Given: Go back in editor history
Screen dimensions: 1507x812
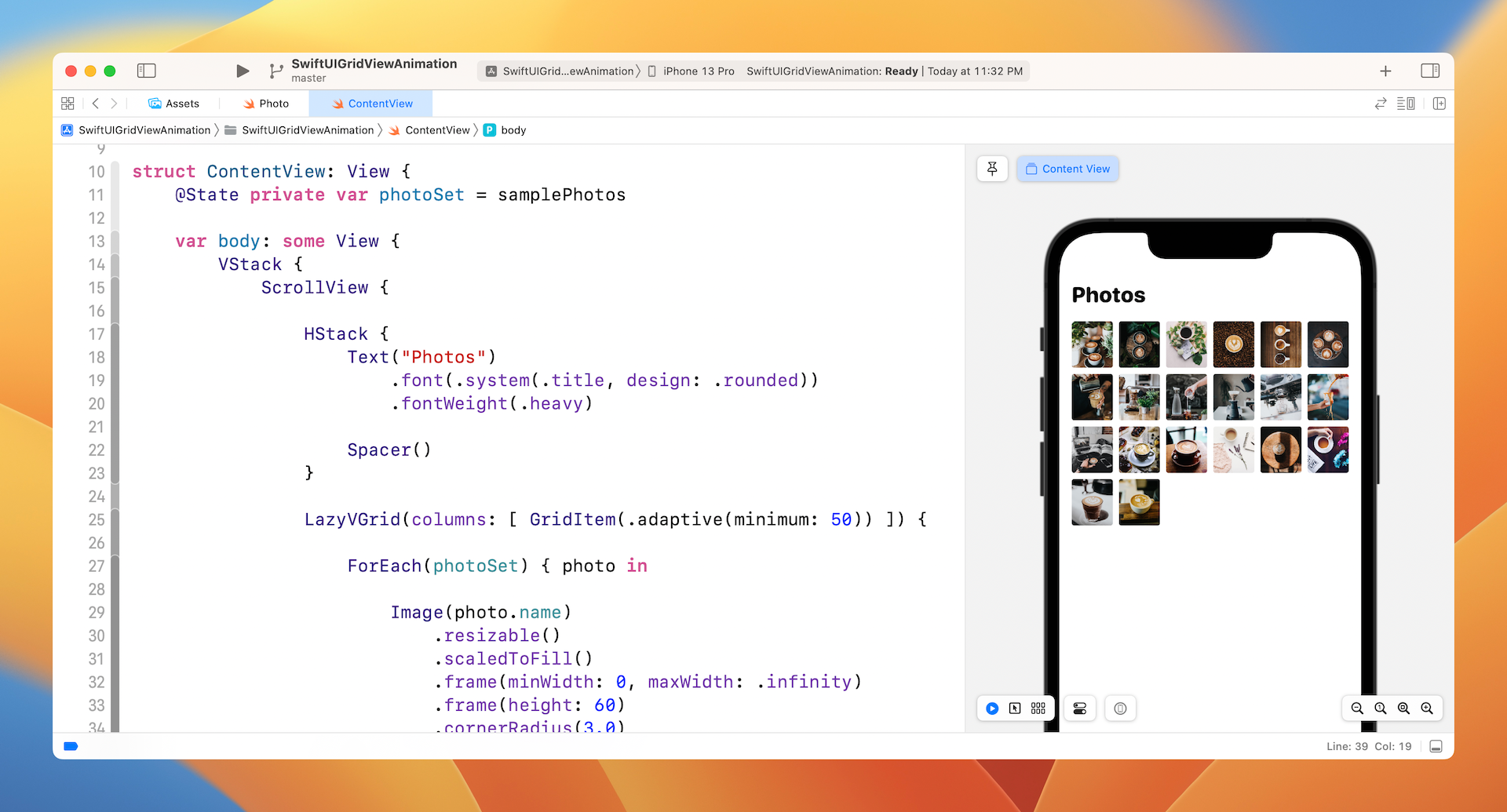Looking at the screenshot, I should point(96,104).
